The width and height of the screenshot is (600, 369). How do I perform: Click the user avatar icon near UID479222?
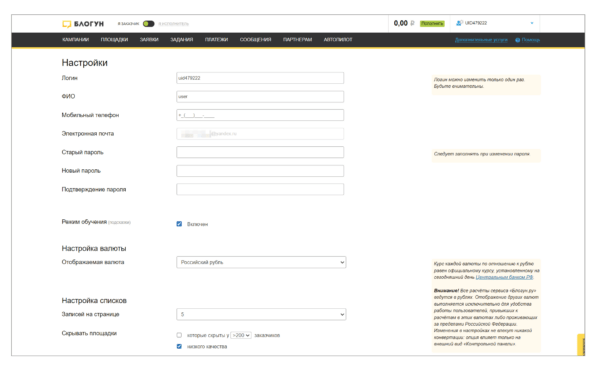point(459,23)
